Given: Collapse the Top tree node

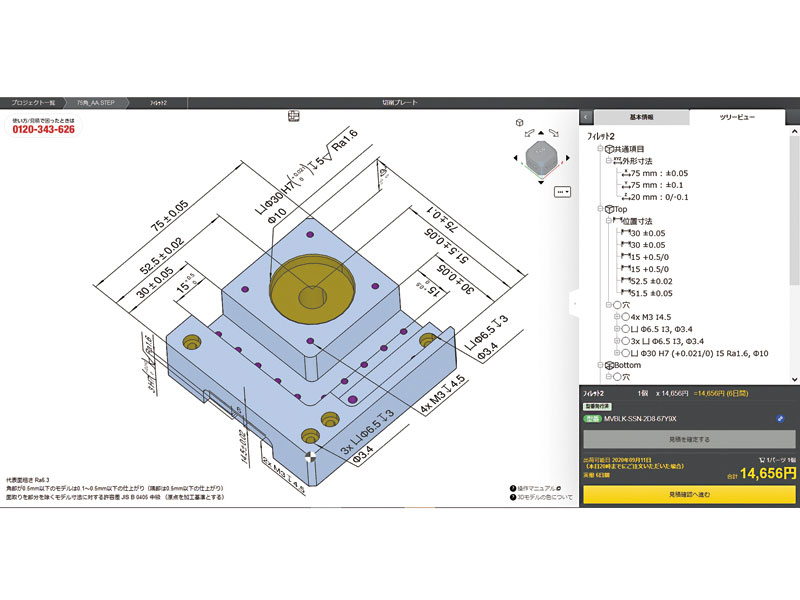Looking at the screenshot, I should tap(597, 209).
